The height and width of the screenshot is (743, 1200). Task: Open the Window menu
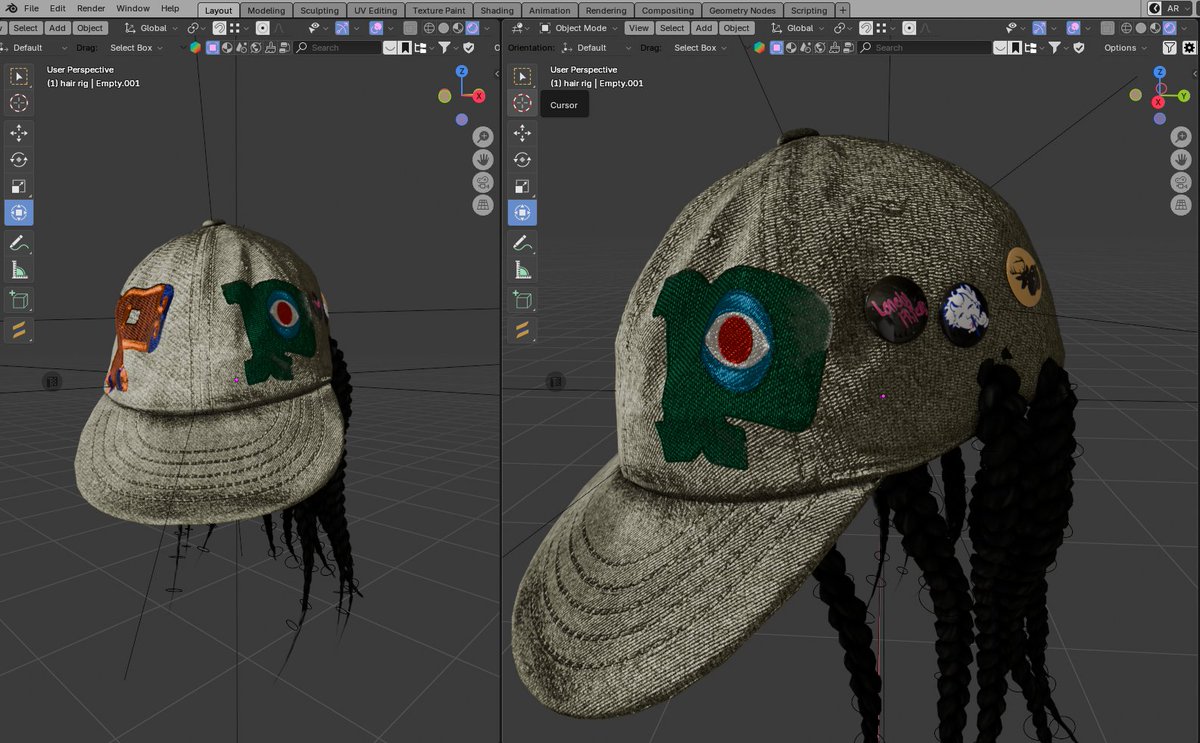pos(133,8)
